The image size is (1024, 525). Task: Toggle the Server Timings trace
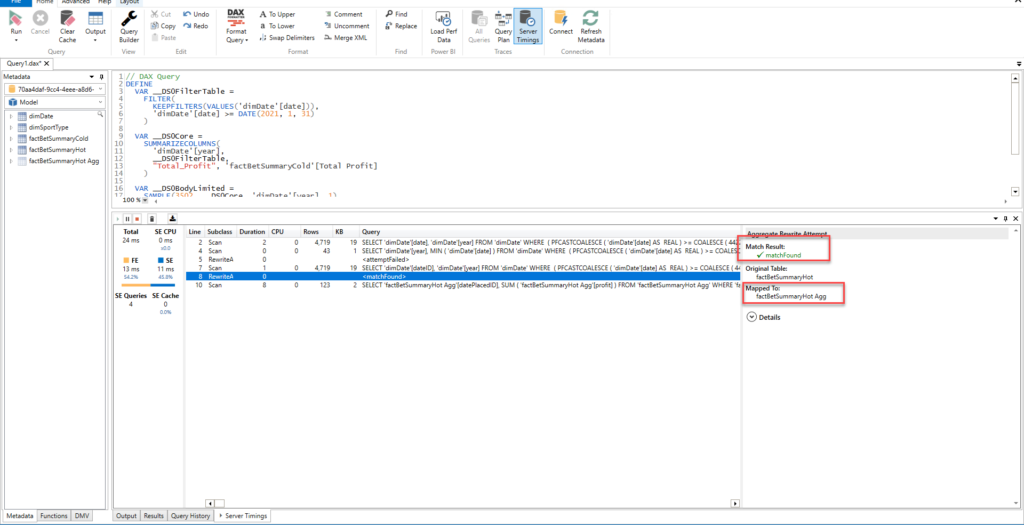coord(527,26)
